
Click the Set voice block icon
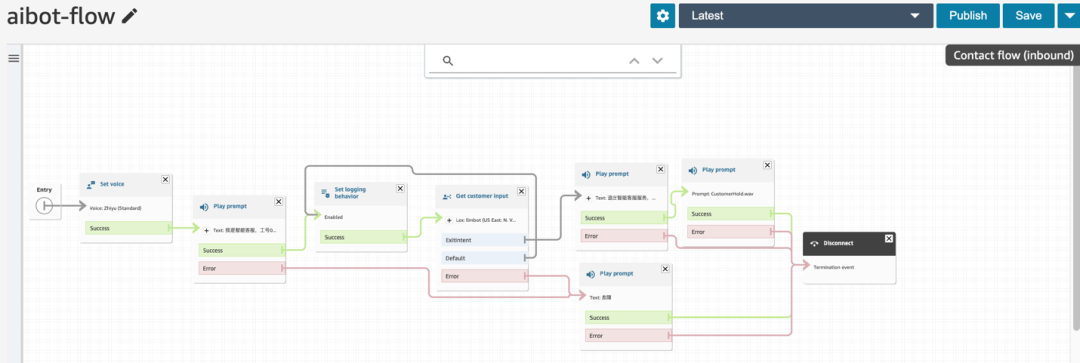point(91,185)
